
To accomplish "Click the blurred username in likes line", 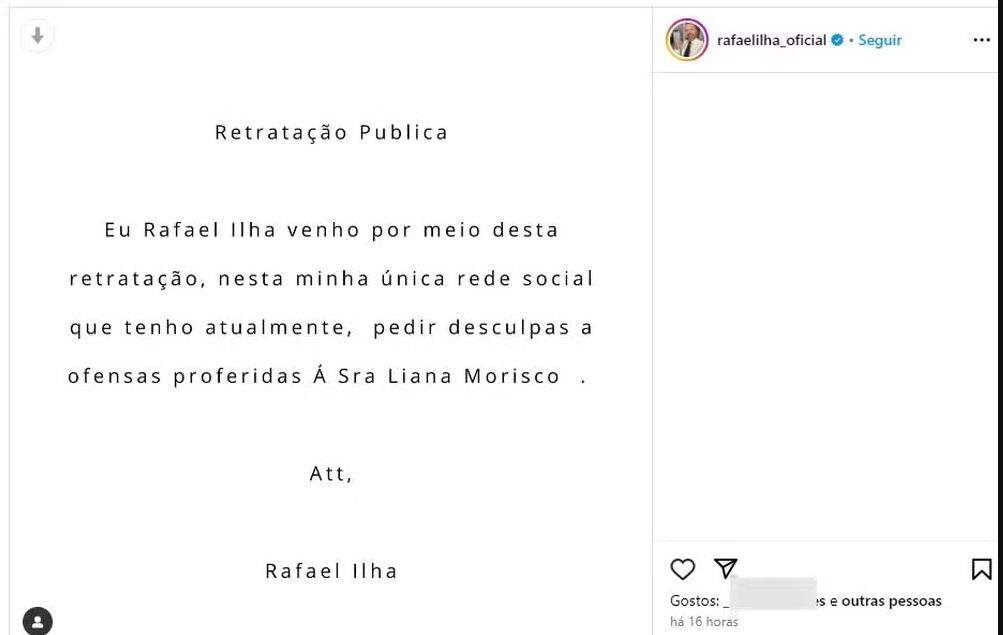I will (771, 596).
